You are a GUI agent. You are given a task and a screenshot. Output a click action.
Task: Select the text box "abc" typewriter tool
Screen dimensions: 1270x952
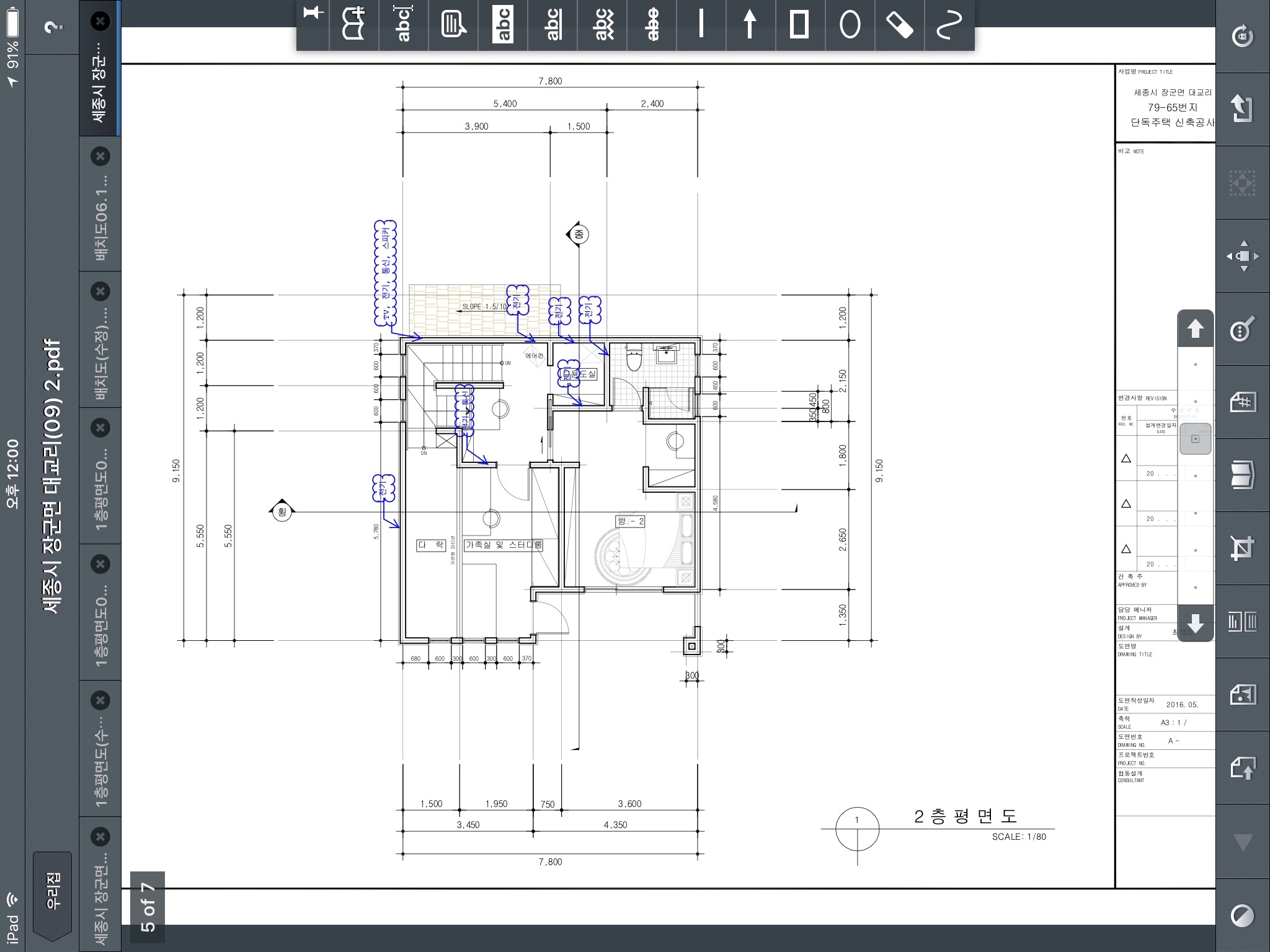pyautogui.click(x=404, y=25)
